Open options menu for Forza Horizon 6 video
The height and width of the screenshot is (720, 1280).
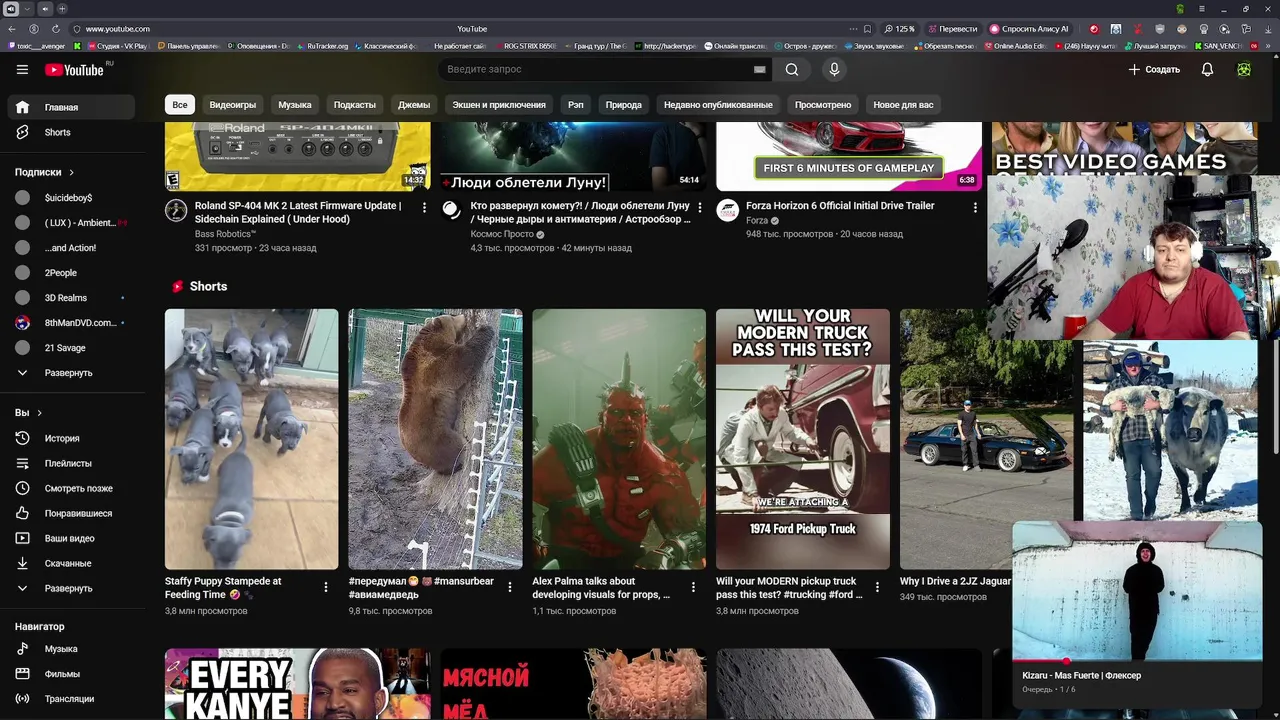coord(975,208)
